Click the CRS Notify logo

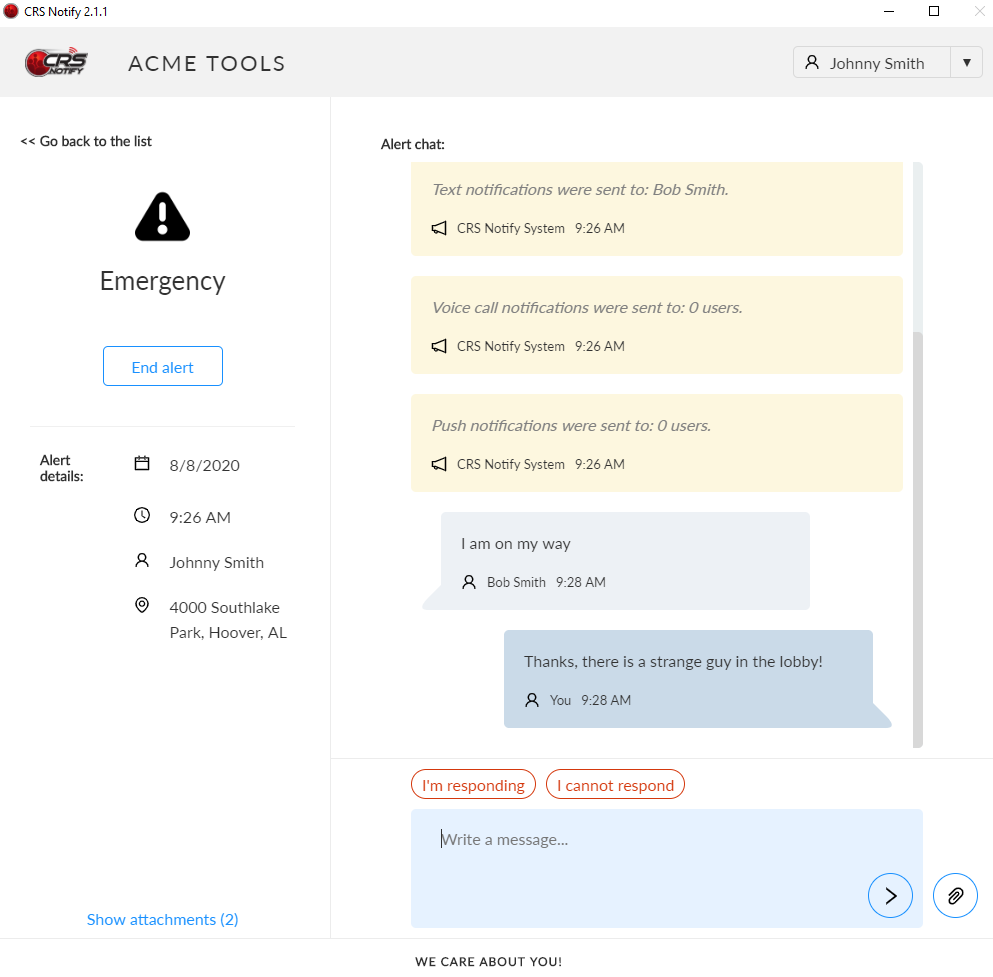(57, 63)
